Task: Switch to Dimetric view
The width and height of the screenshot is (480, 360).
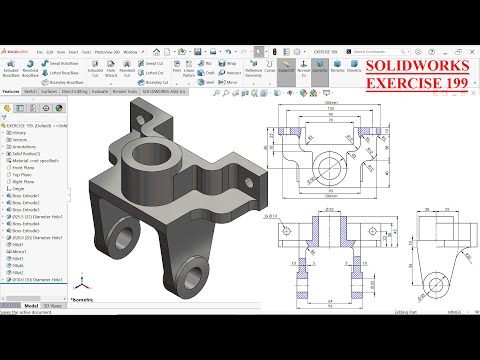Action: click(354, 66)
